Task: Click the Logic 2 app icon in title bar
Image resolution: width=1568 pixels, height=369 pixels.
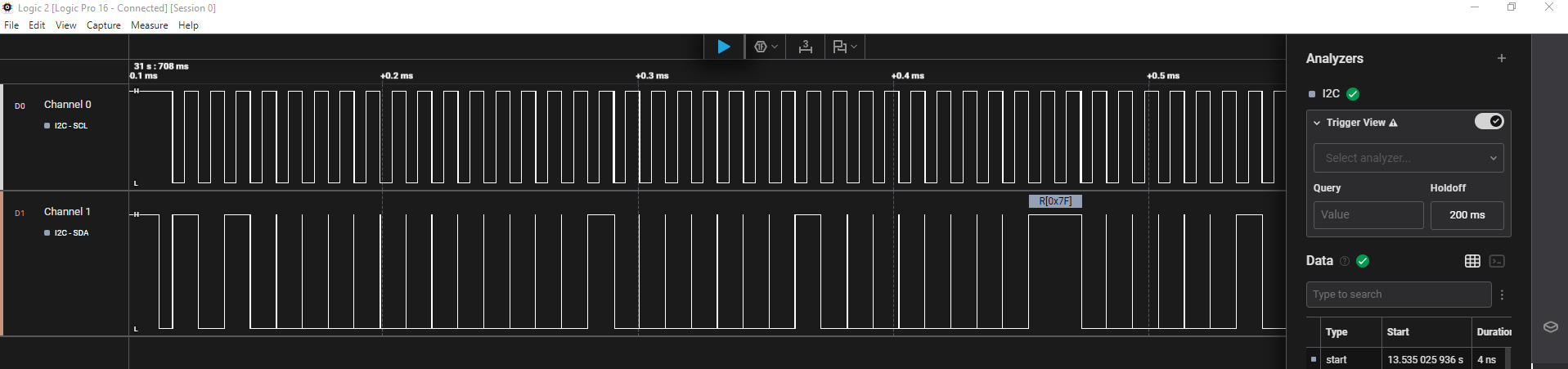Action: (7, 7)
